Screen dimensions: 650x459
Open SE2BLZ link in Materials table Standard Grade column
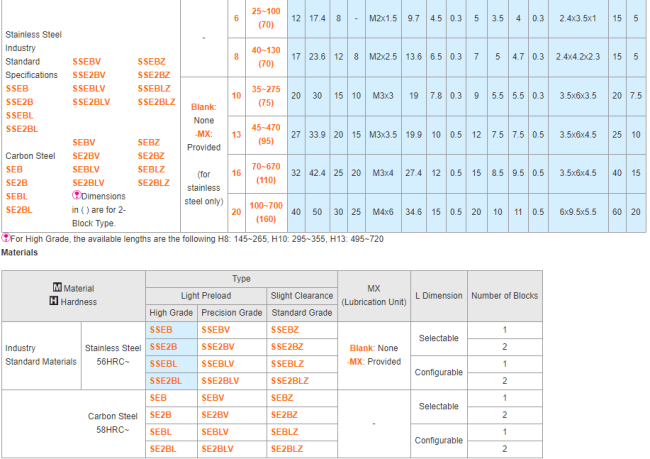coord(287,449)
